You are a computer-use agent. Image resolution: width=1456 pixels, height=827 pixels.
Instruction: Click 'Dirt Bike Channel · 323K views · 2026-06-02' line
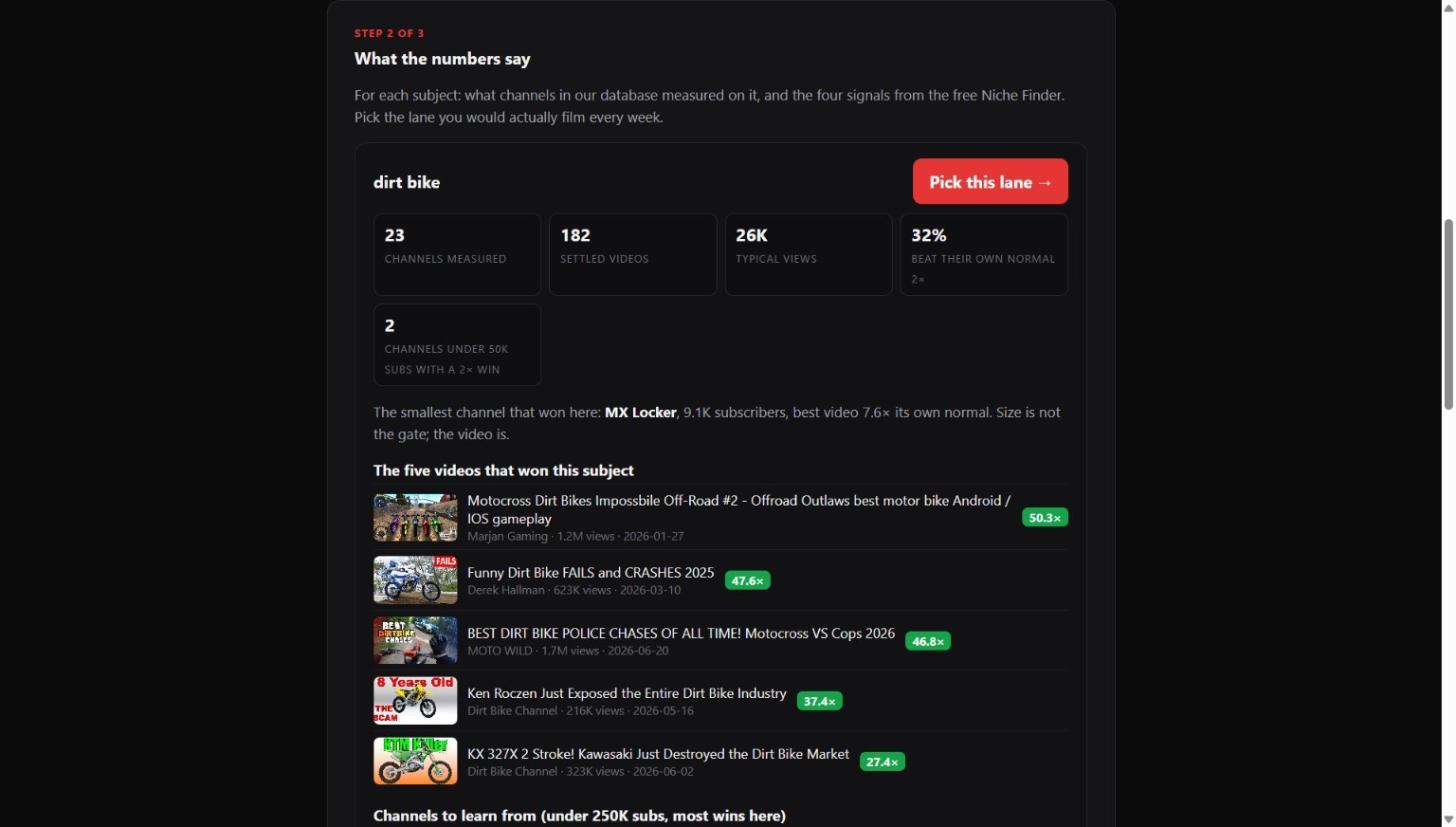(580, 771)
